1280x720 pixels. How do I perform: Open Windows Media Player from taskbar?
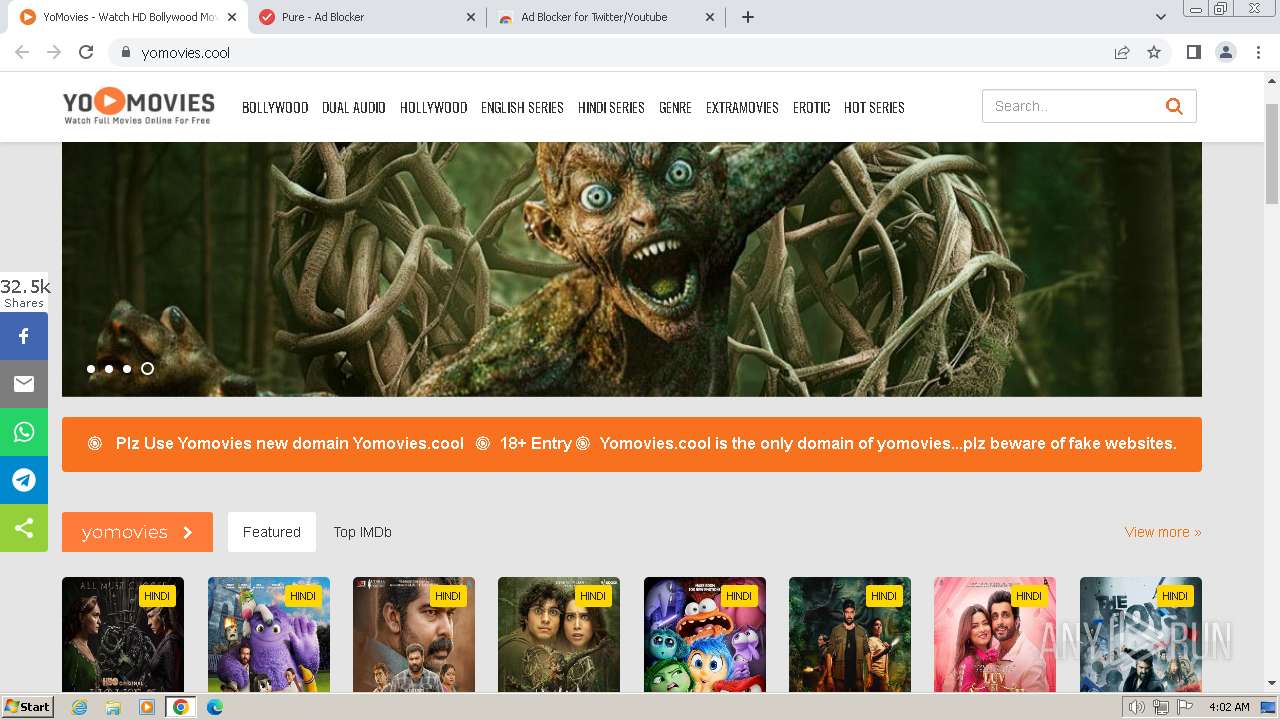pos(147,707)
